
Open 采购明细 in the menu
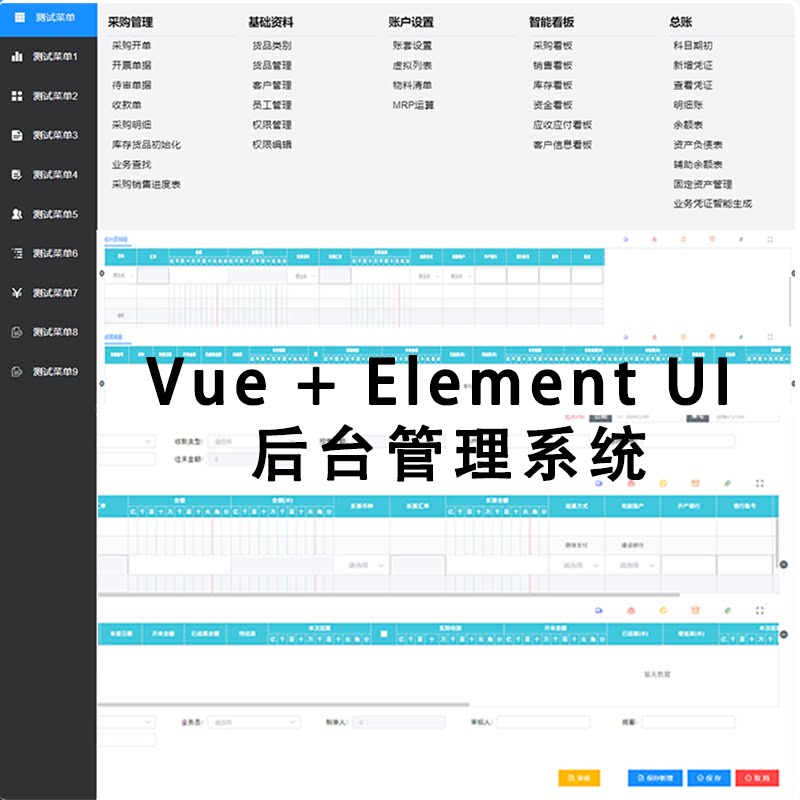tap(132, 125)
